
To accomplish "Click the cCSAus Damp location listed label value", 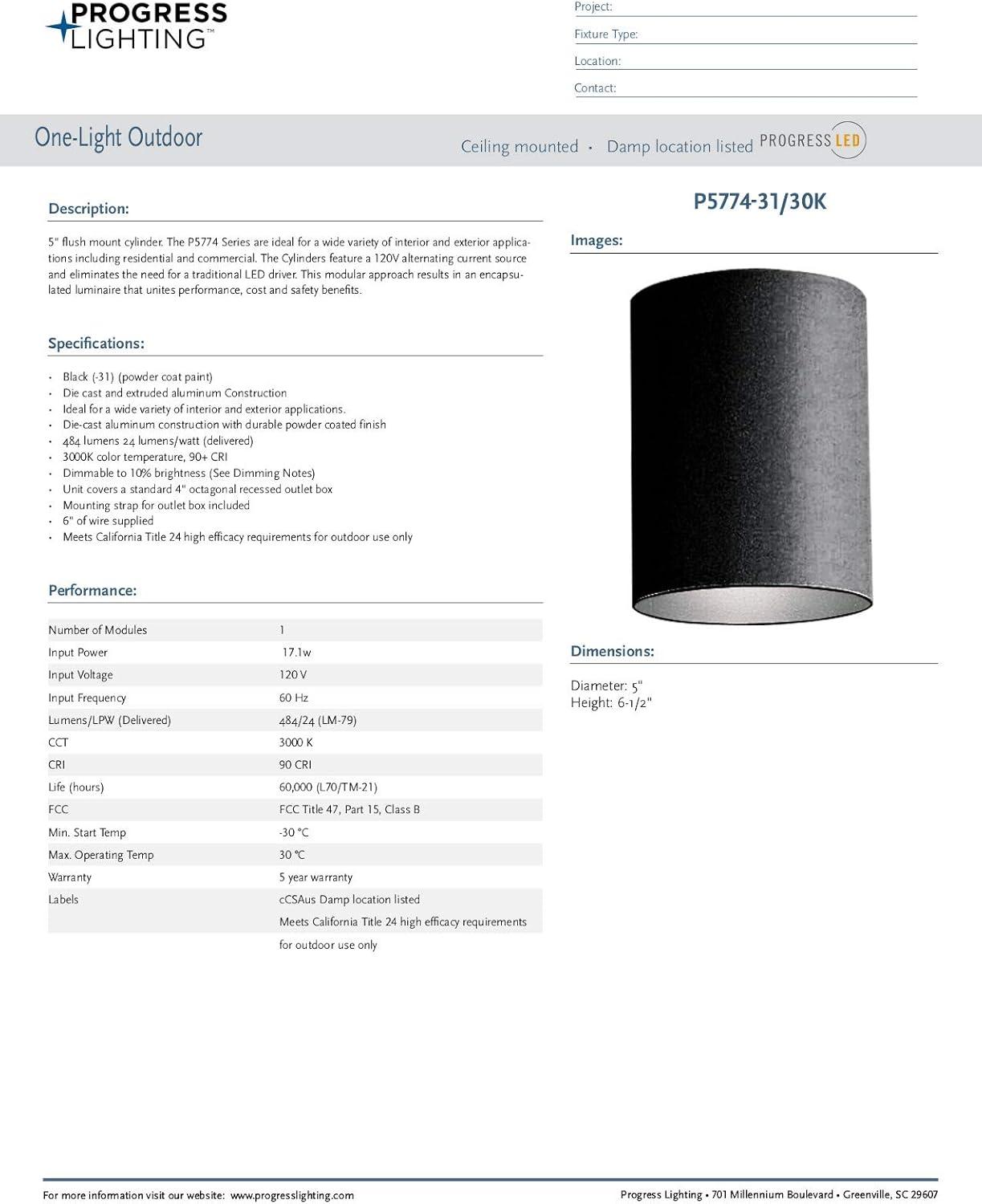I will [x=349, y=900].
